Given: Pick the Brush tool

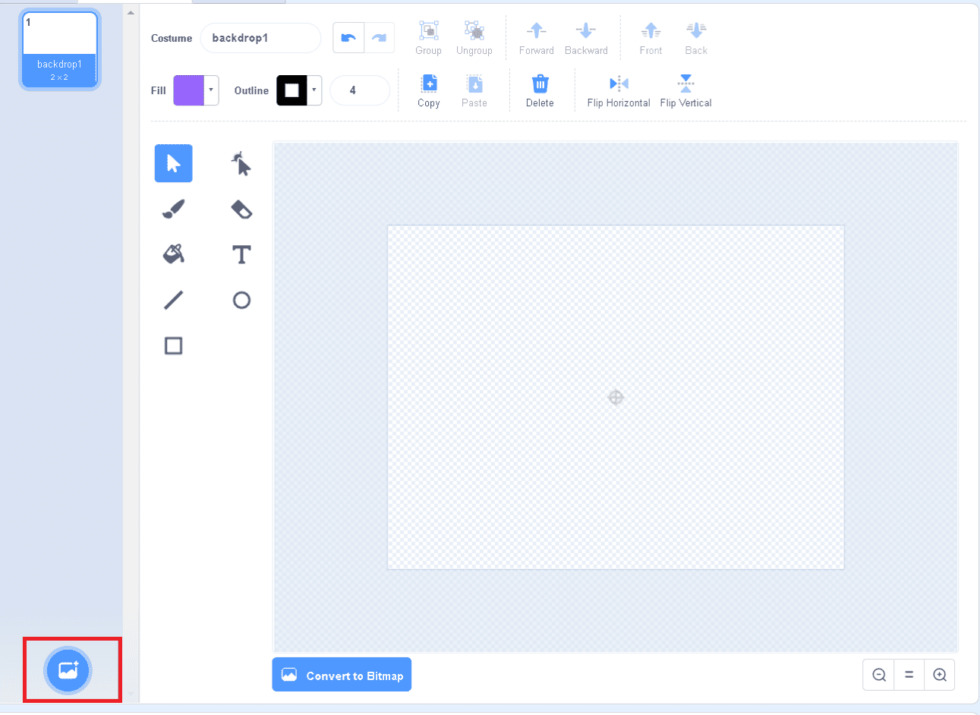Looking at the screenshot, I should coord(173,209).
